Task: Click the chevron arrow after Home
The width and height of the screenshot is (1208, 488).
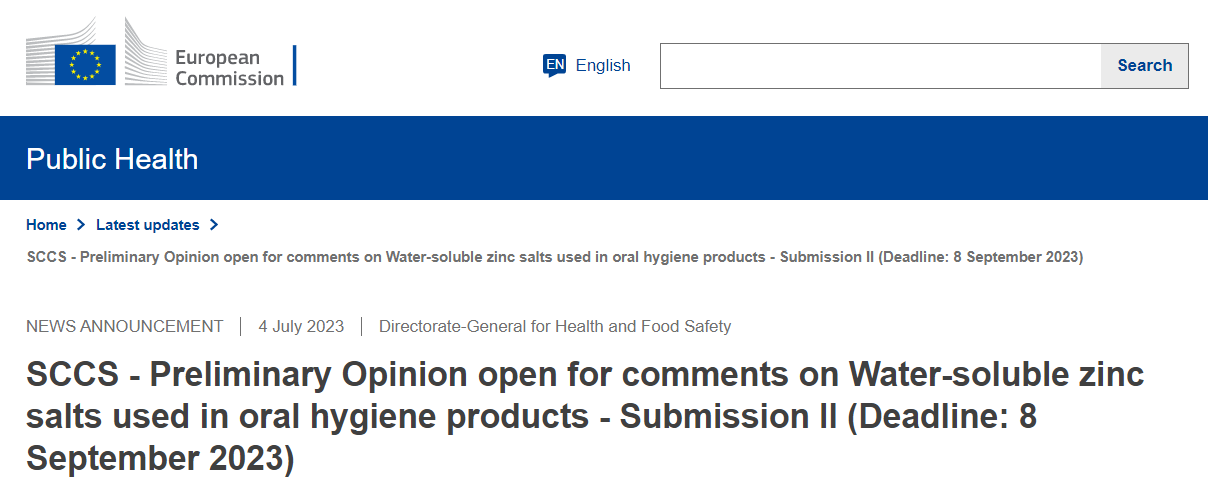Action: [81, 225]
